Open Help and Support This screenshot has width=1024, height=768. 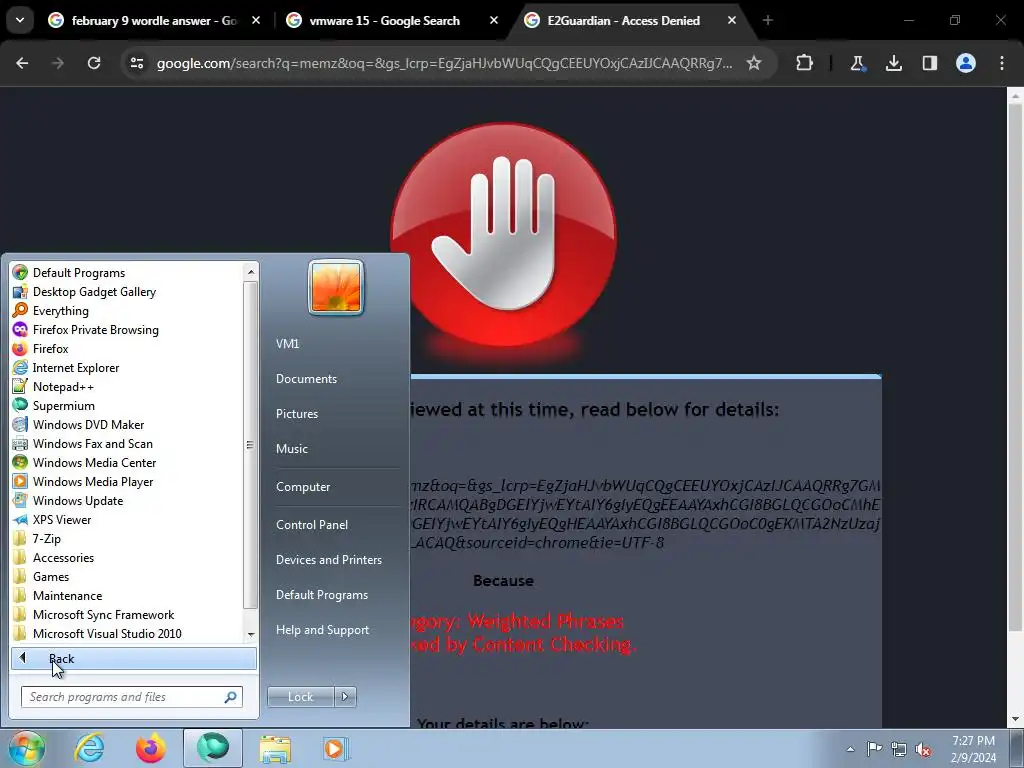pyautogui.click(x=322, y=630)
